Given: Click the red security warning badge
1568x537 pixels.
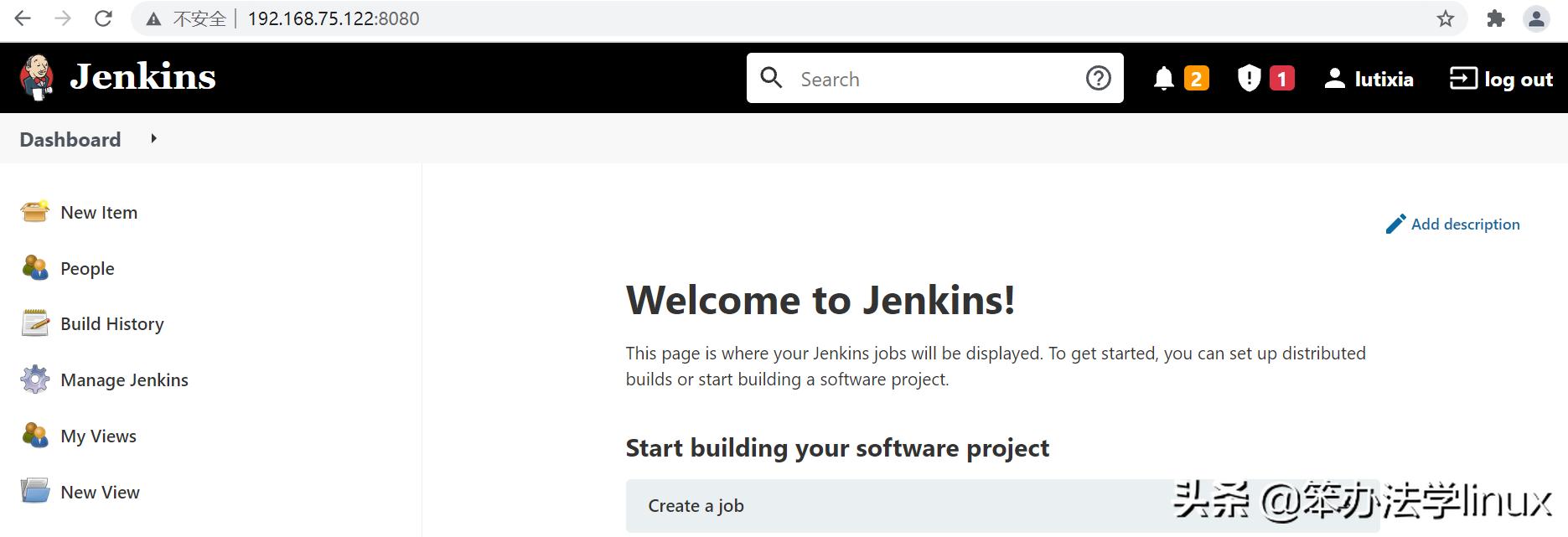Looking at the screenshot, I should [1281, 79].
